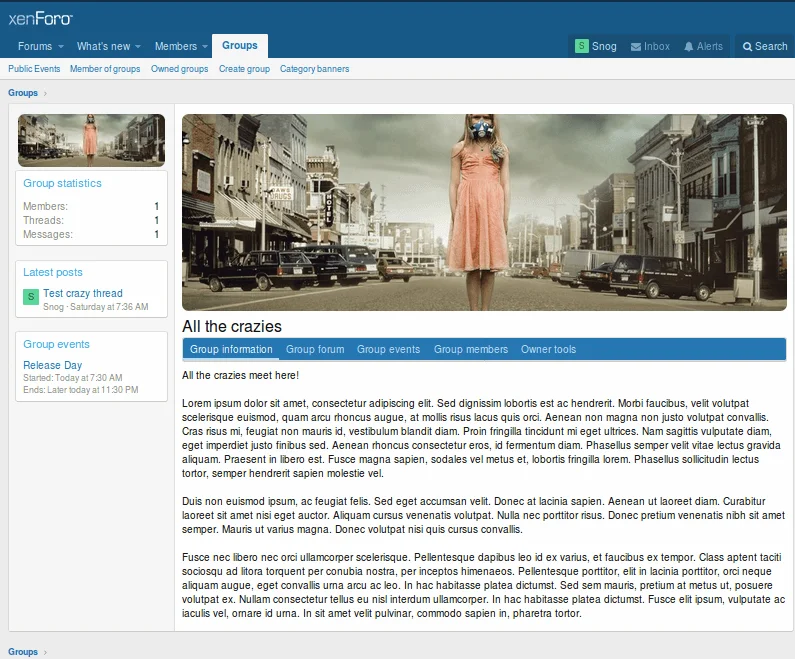The image size is (795, 659).
Task: Select the Groups navigation tab
Action: pos(240,45)
